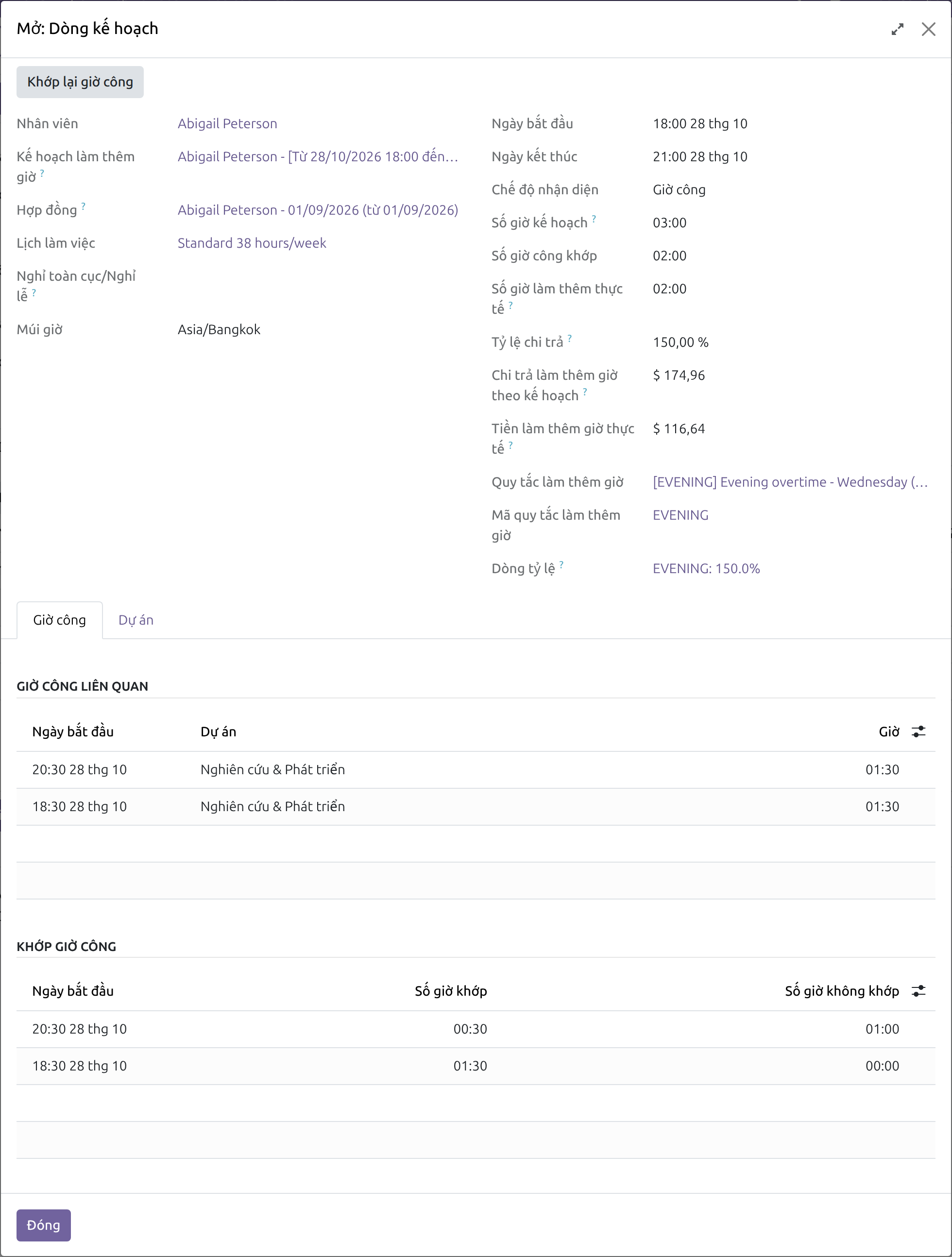952x1257 pixels.
Task: Open column options for Giờ công liên quan table
Action: [x=918, y=731]
